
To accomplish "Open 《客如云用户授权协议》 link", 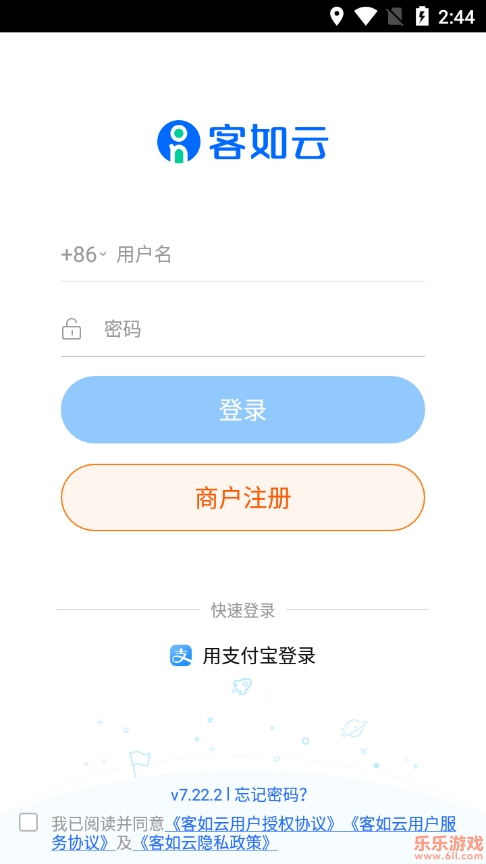I will (x=250, y=824).
